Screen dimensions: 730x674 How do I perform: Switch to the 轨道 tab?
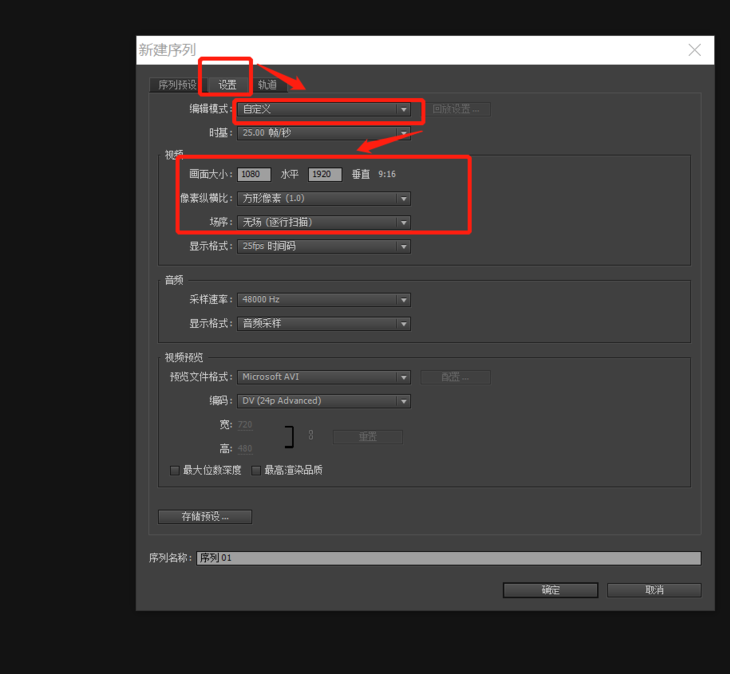[x=268, y=85]
